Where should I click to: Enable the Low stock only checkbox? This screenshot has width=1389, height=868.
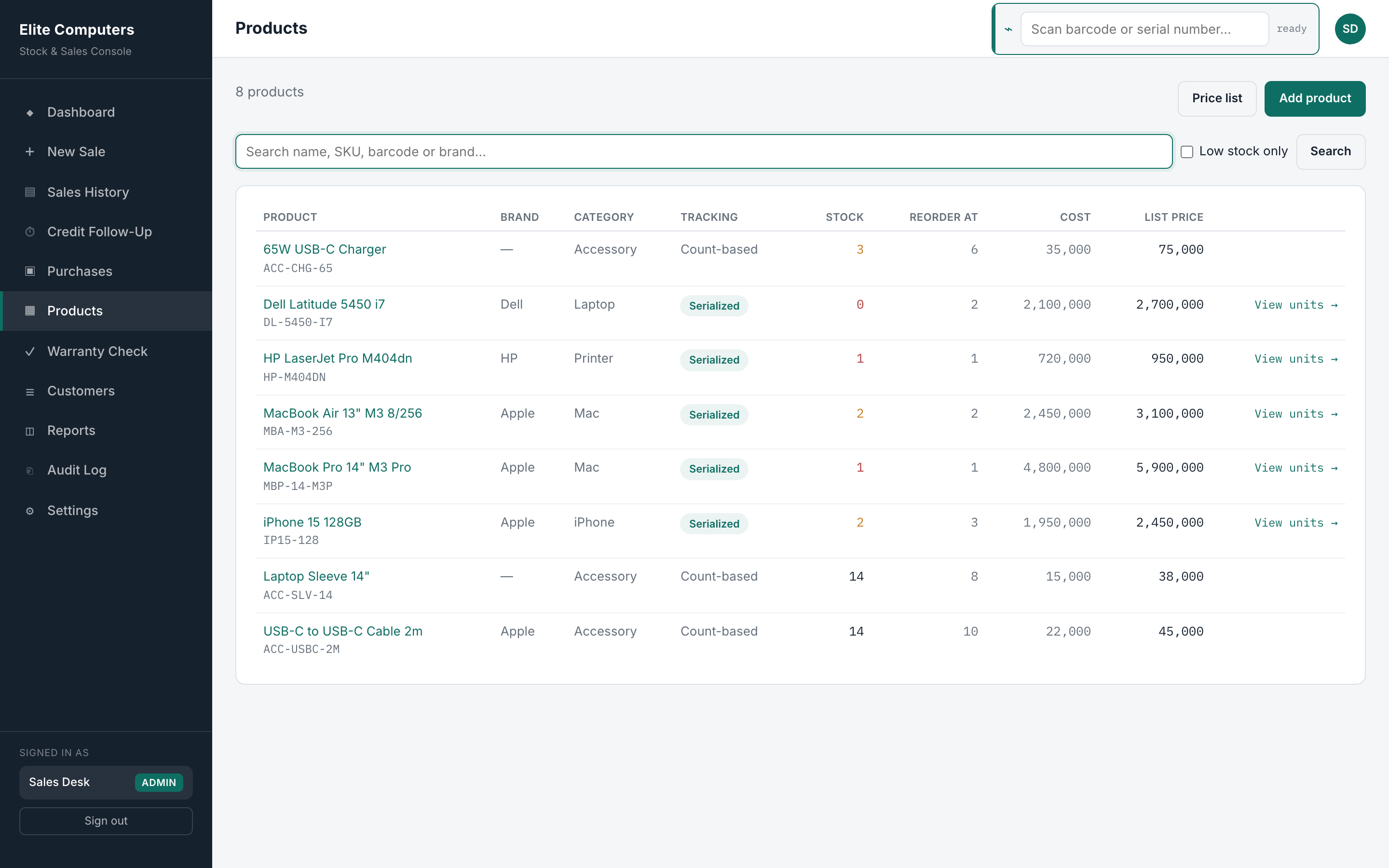click(x=1186, y=151)
